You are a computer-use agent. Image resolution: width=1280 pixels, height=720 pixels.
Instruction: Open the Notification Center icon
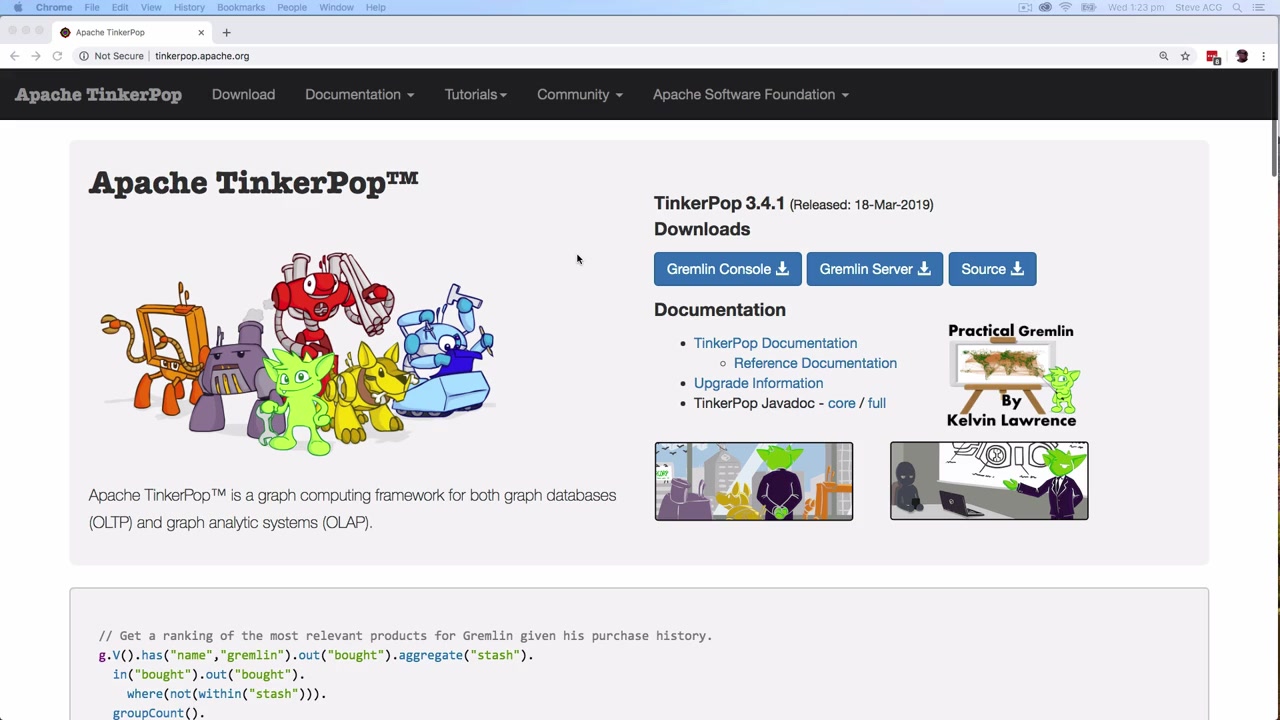coord(1259,7)
